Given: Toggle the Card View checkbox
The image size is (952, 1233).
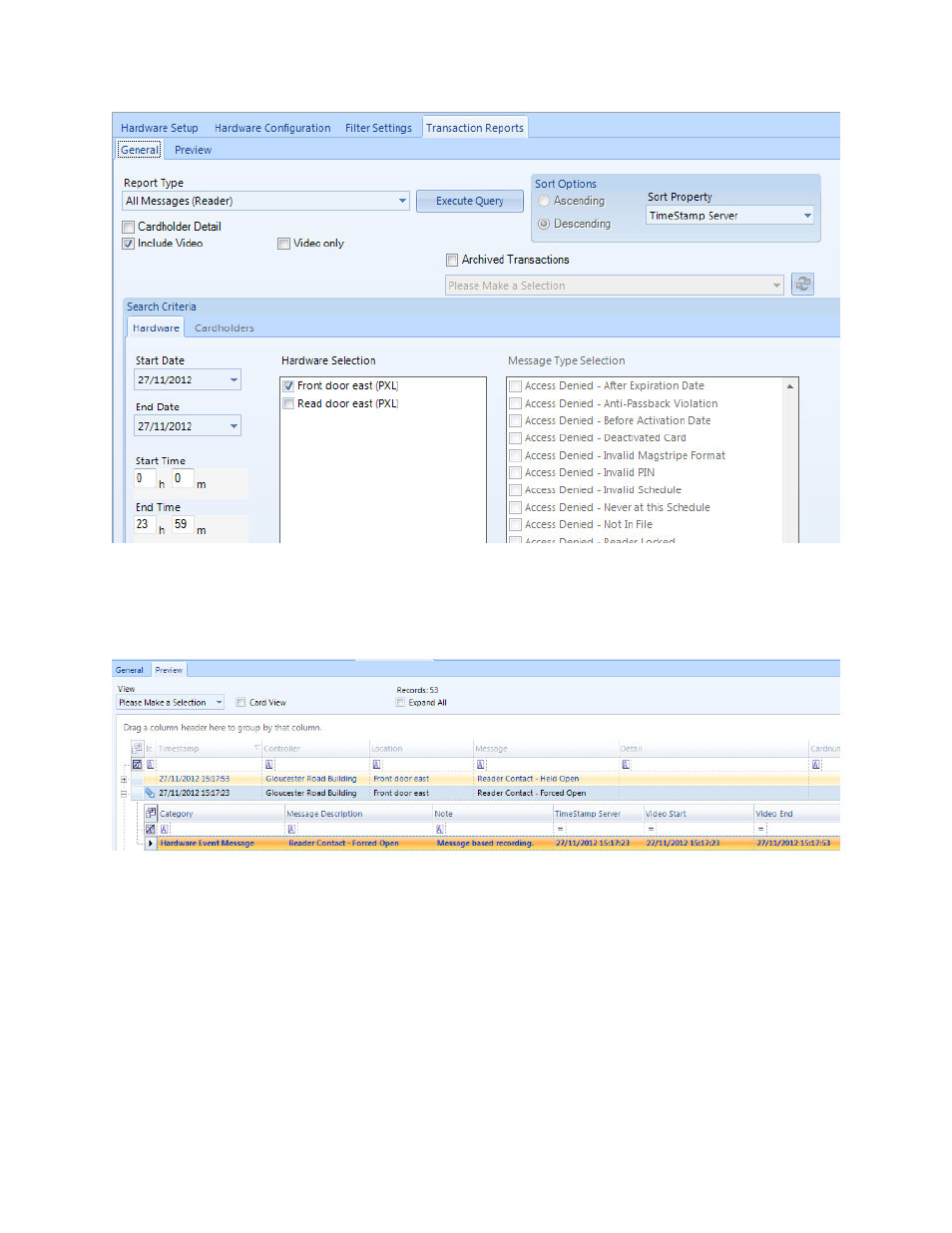Looking at the screenshot, I should 240,703.
